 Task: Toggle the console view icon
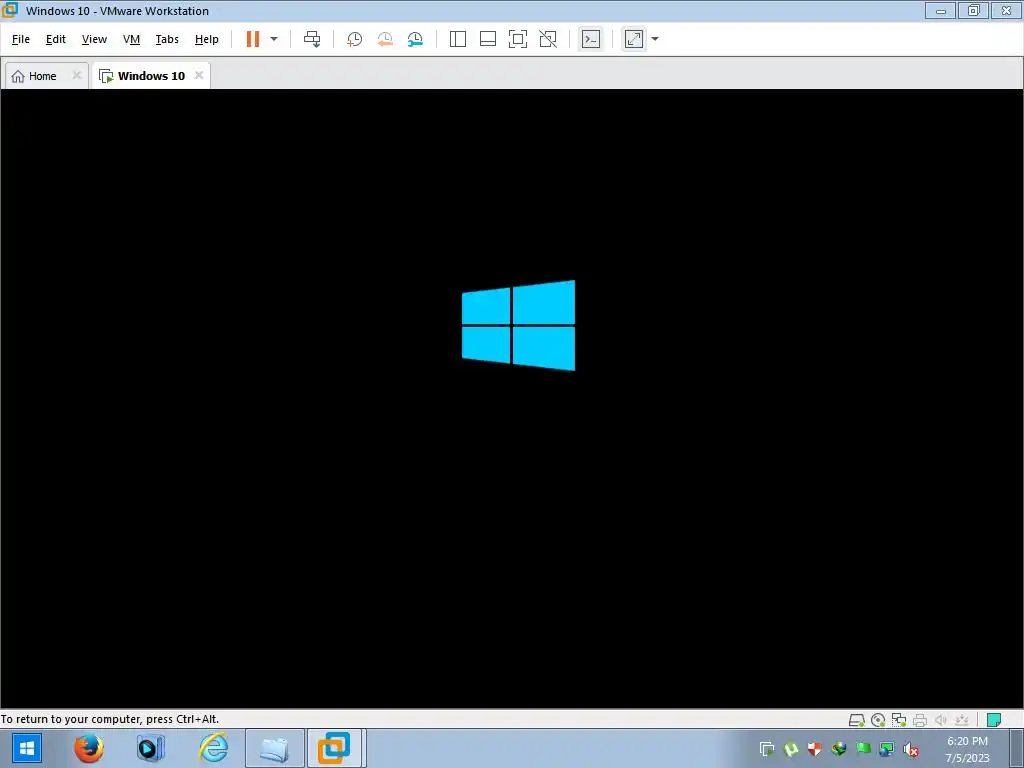(x=591, y=39)
